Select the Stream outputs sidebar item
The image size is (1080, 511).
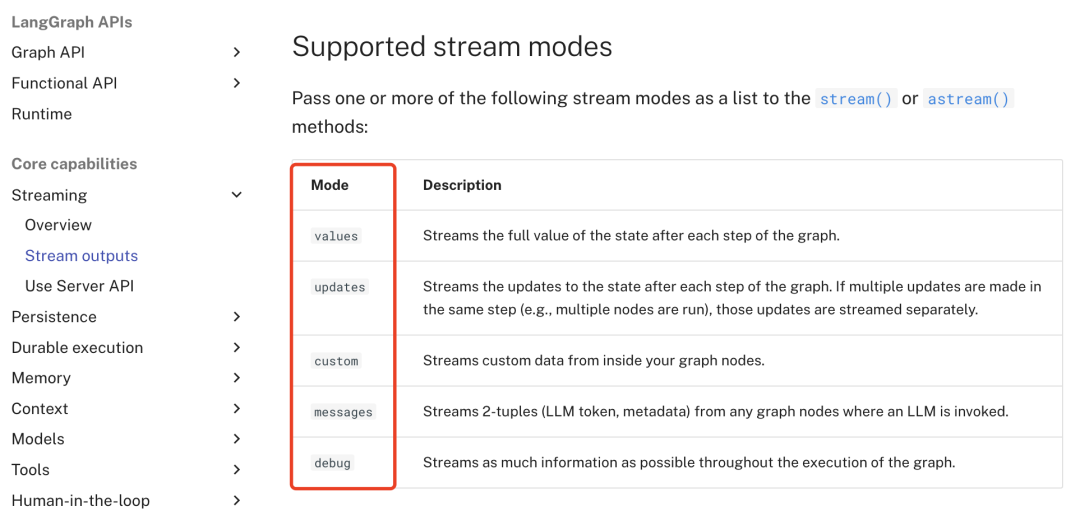coord(81,256)
